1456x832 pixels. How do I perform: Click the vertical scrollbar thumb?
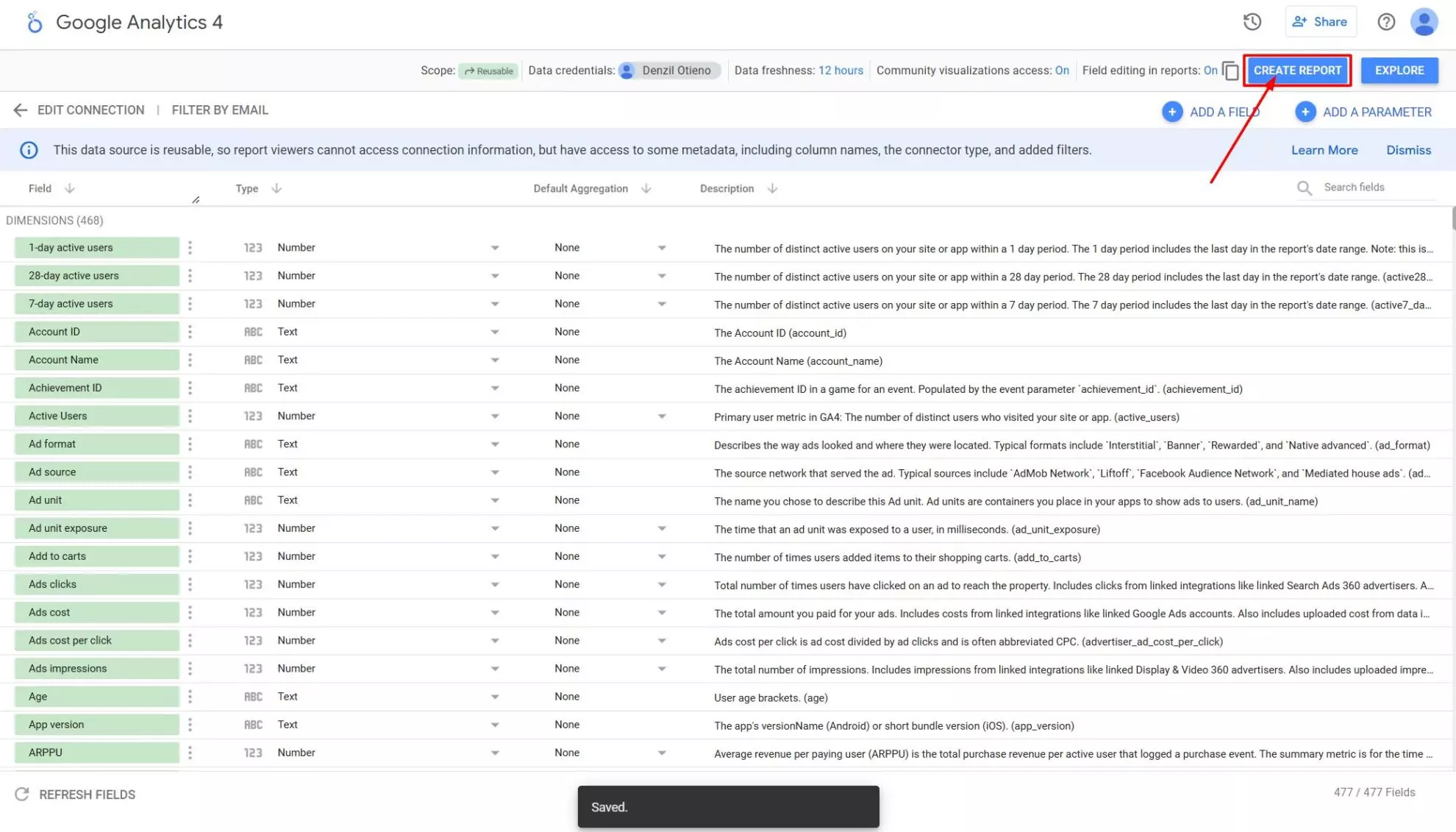tap(1453, 218)
